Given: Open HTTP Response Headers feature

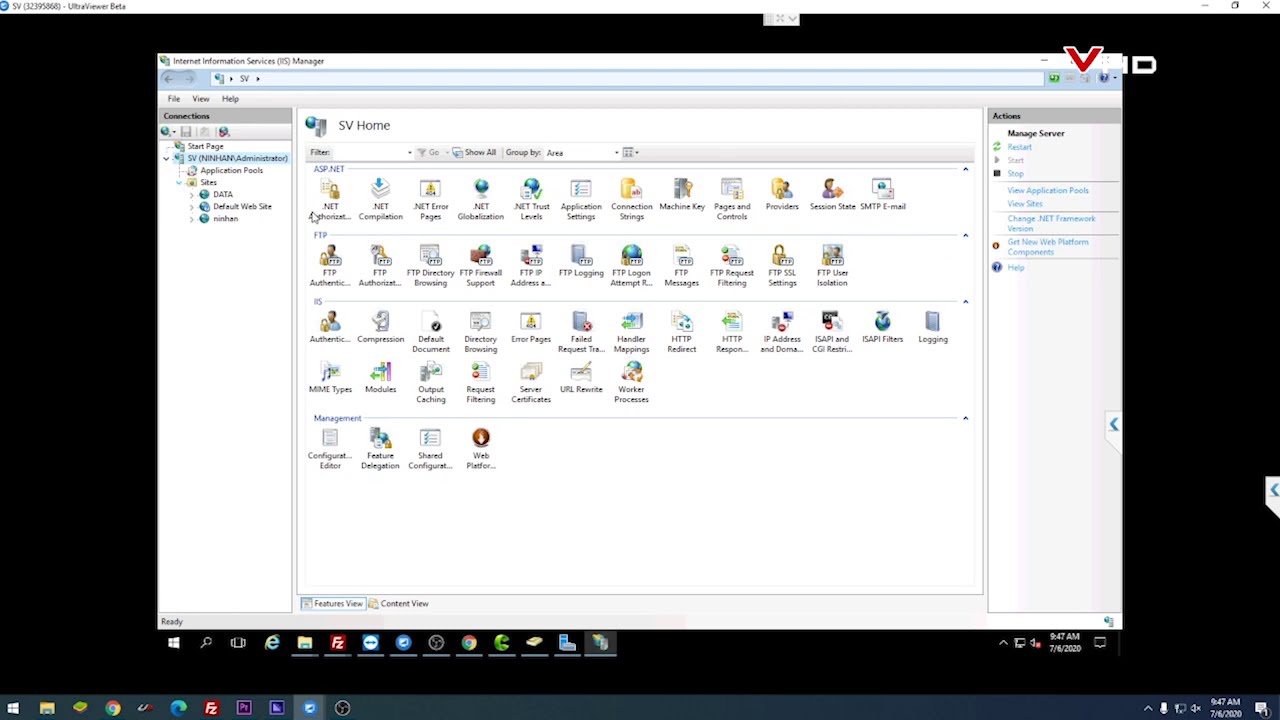Looking at the screenshot, I should pyautogui.click(x=732, y=332).
